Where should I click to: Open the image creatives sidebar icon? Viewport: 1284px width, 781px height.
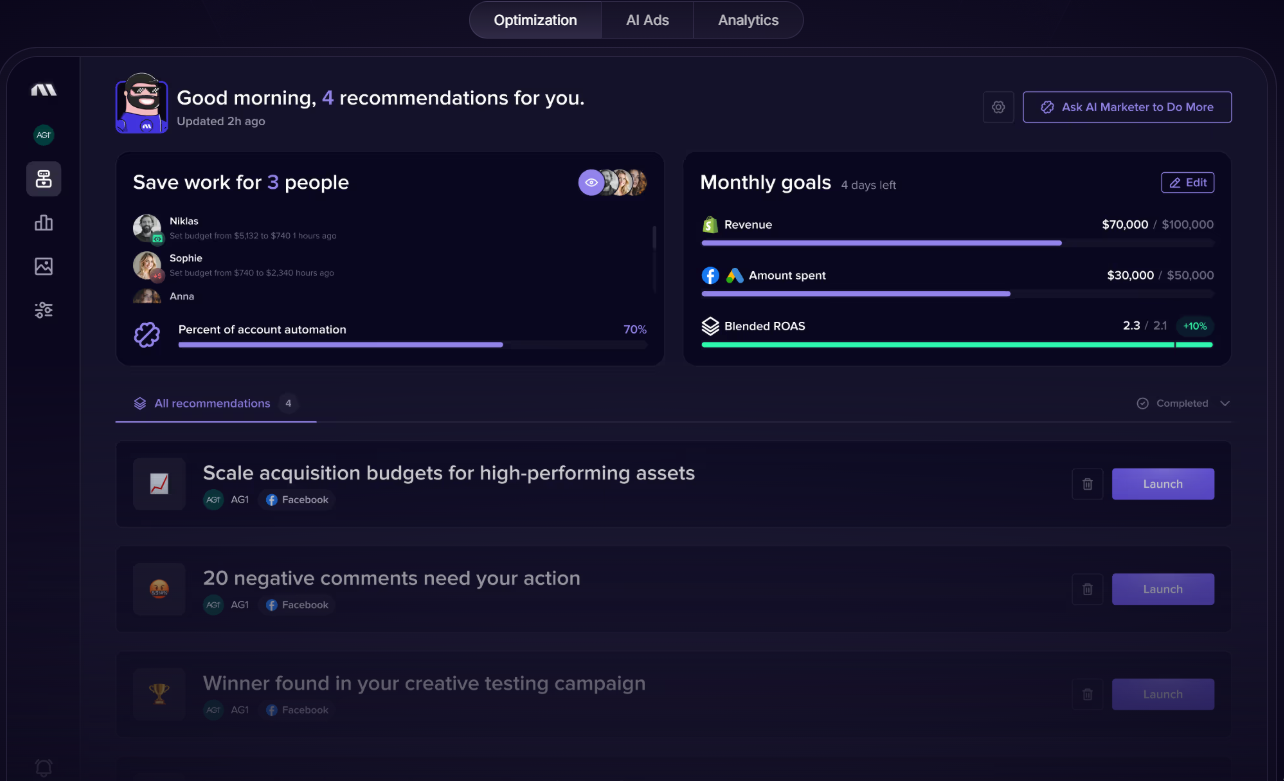coord(43,267)
